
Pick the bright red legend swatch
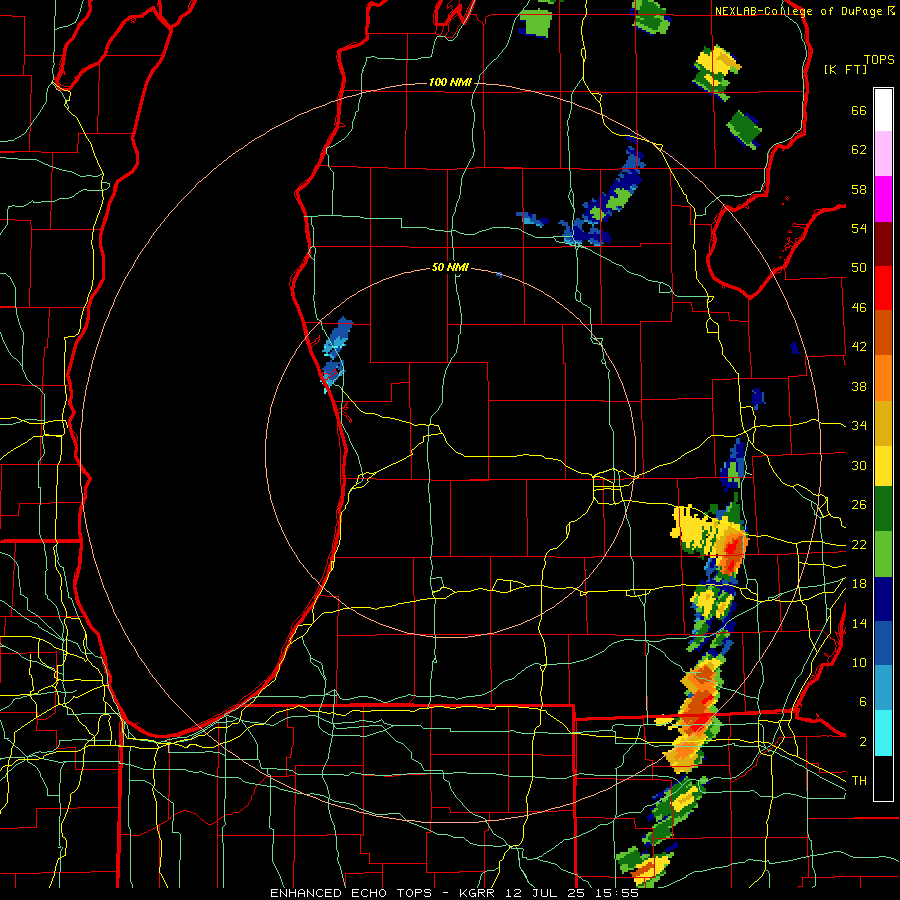tap(883, 288)
